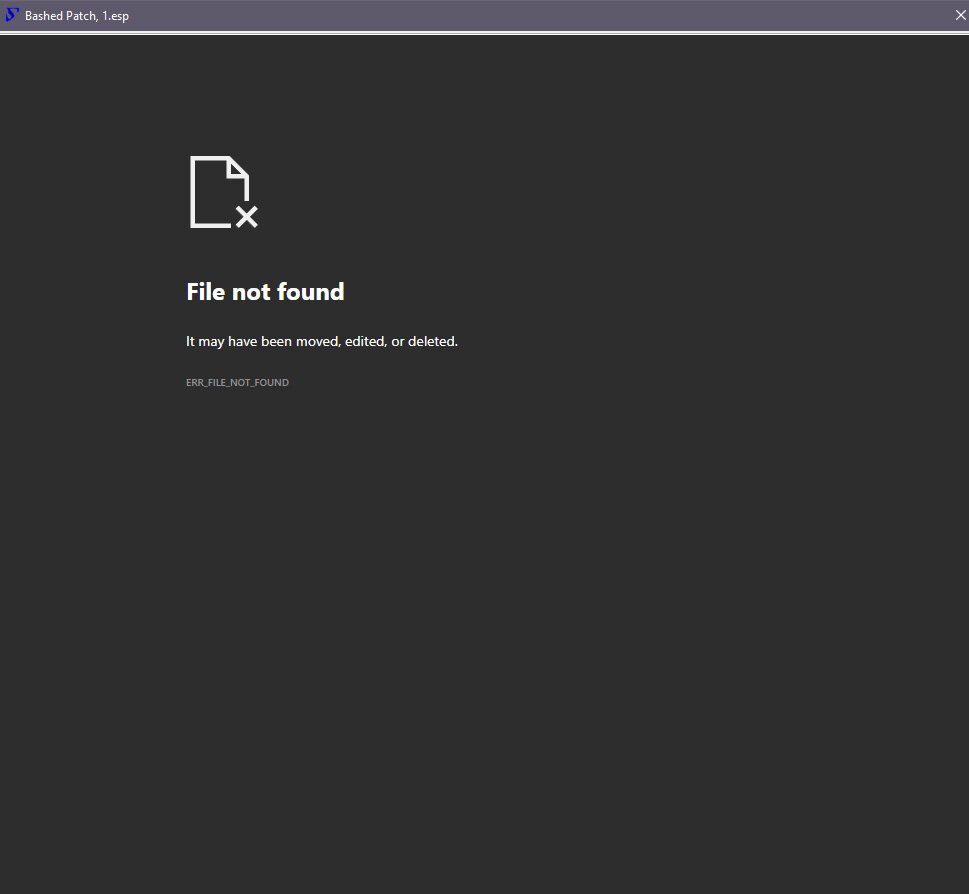Screen dimensions: 969x894
Task: Click the "It may have been moved" message
Action: 321,342
